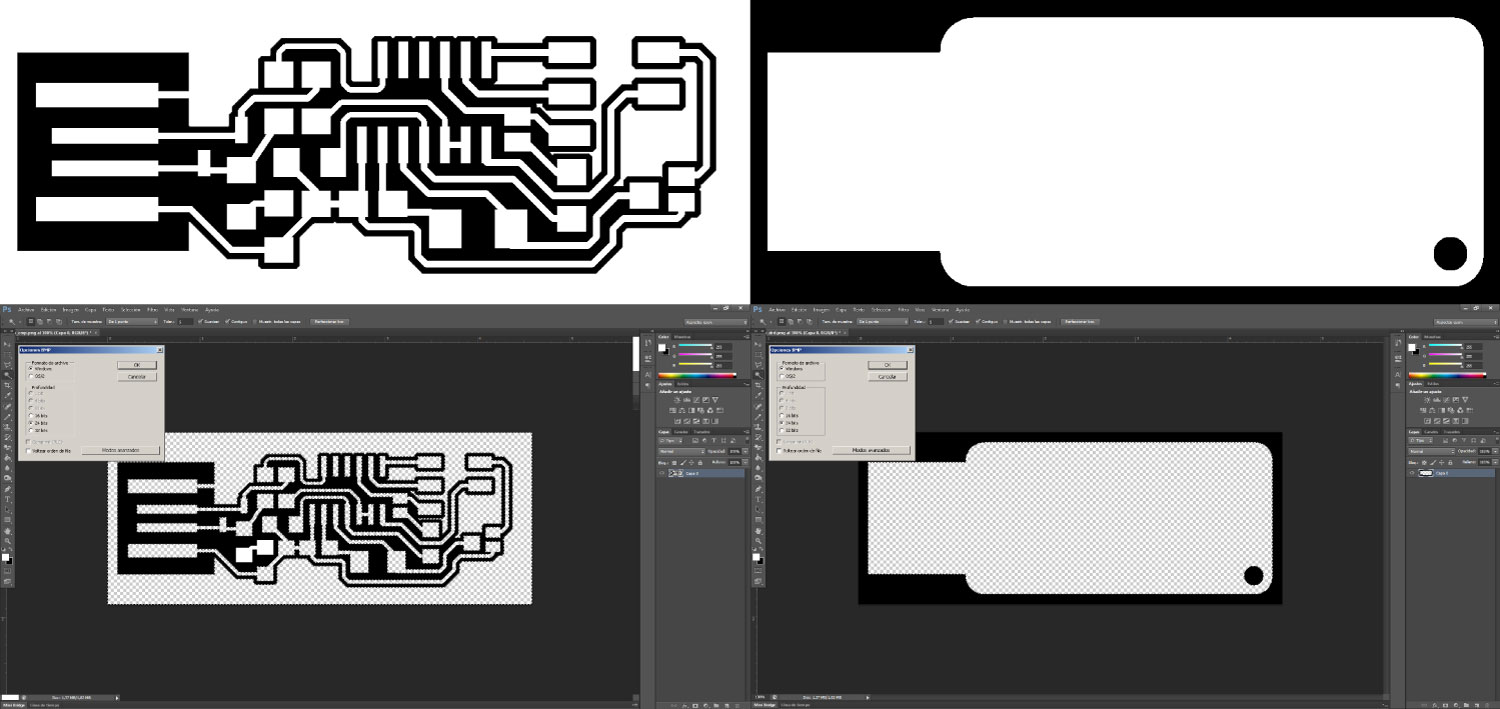Add Levels adjustment in left window Ajustes panel
The width and height of the screenshot is (1500, 709).
(x=687, y=399)
